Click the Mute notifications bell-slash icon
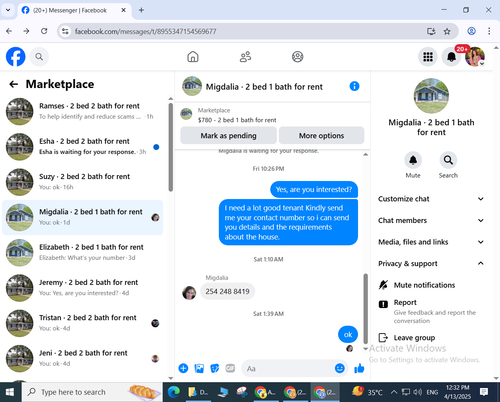 tap(383, 285)
